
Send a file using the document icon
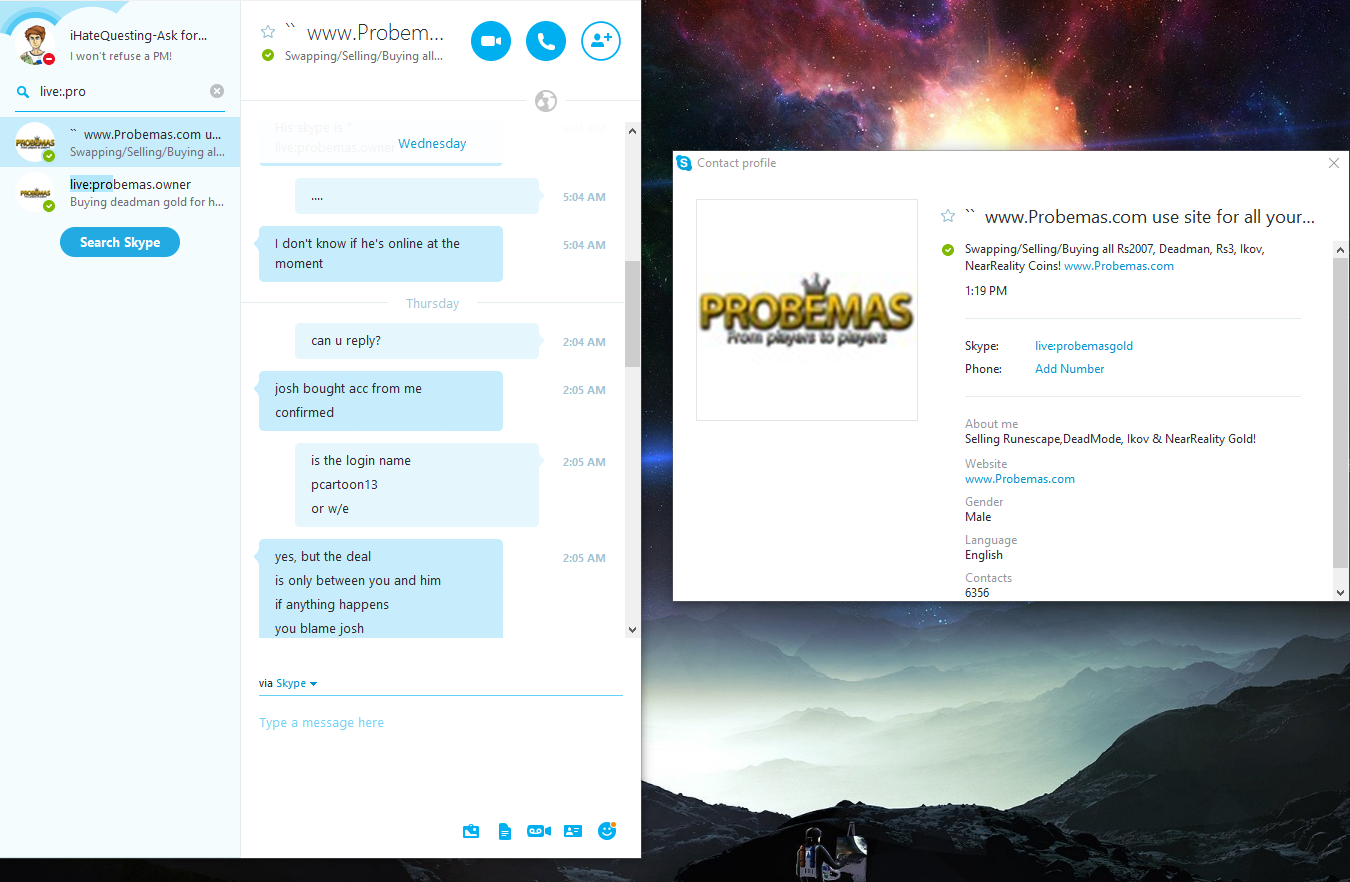505,831
